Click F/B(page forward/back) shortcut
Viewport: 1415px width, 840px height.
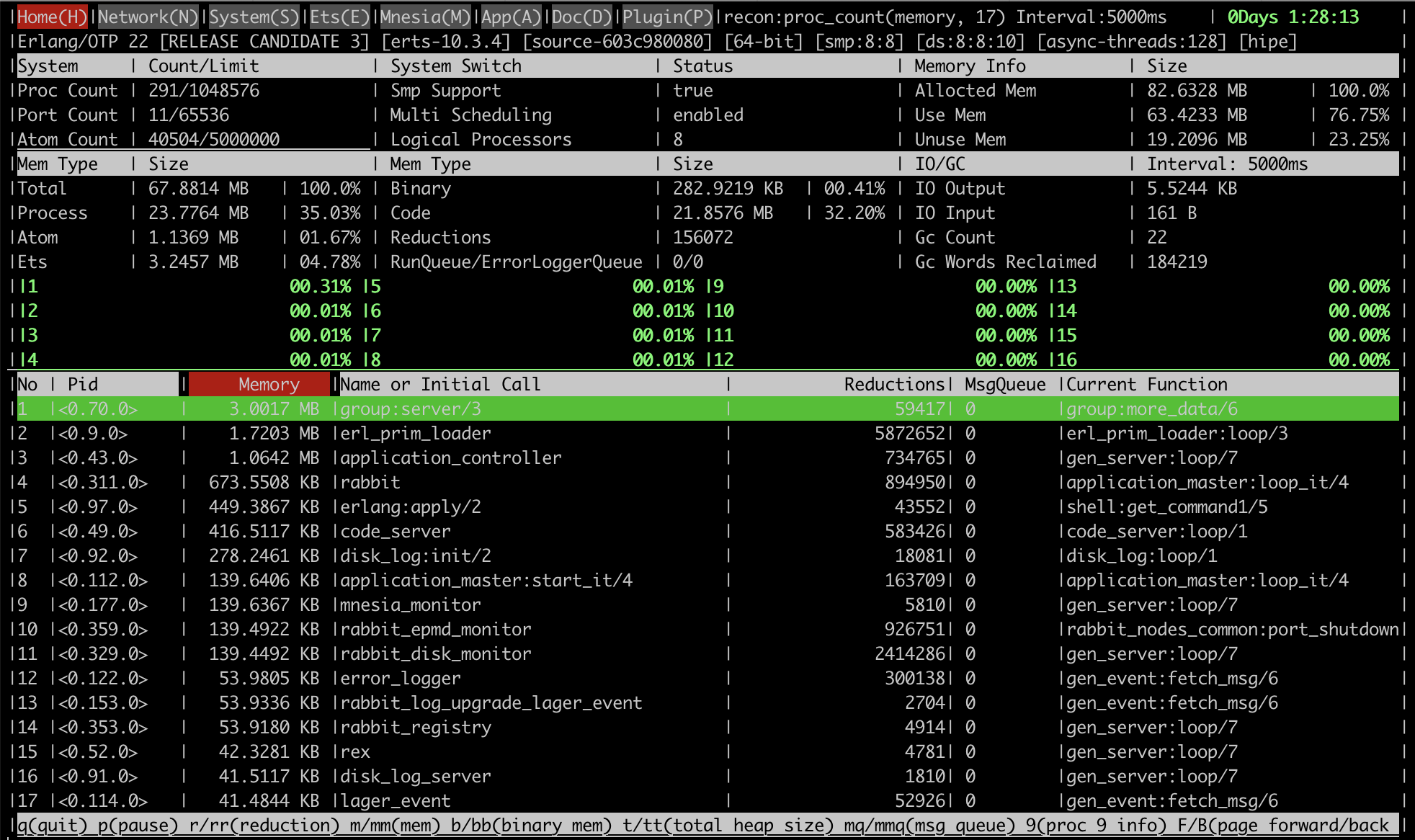[1283, 826]
